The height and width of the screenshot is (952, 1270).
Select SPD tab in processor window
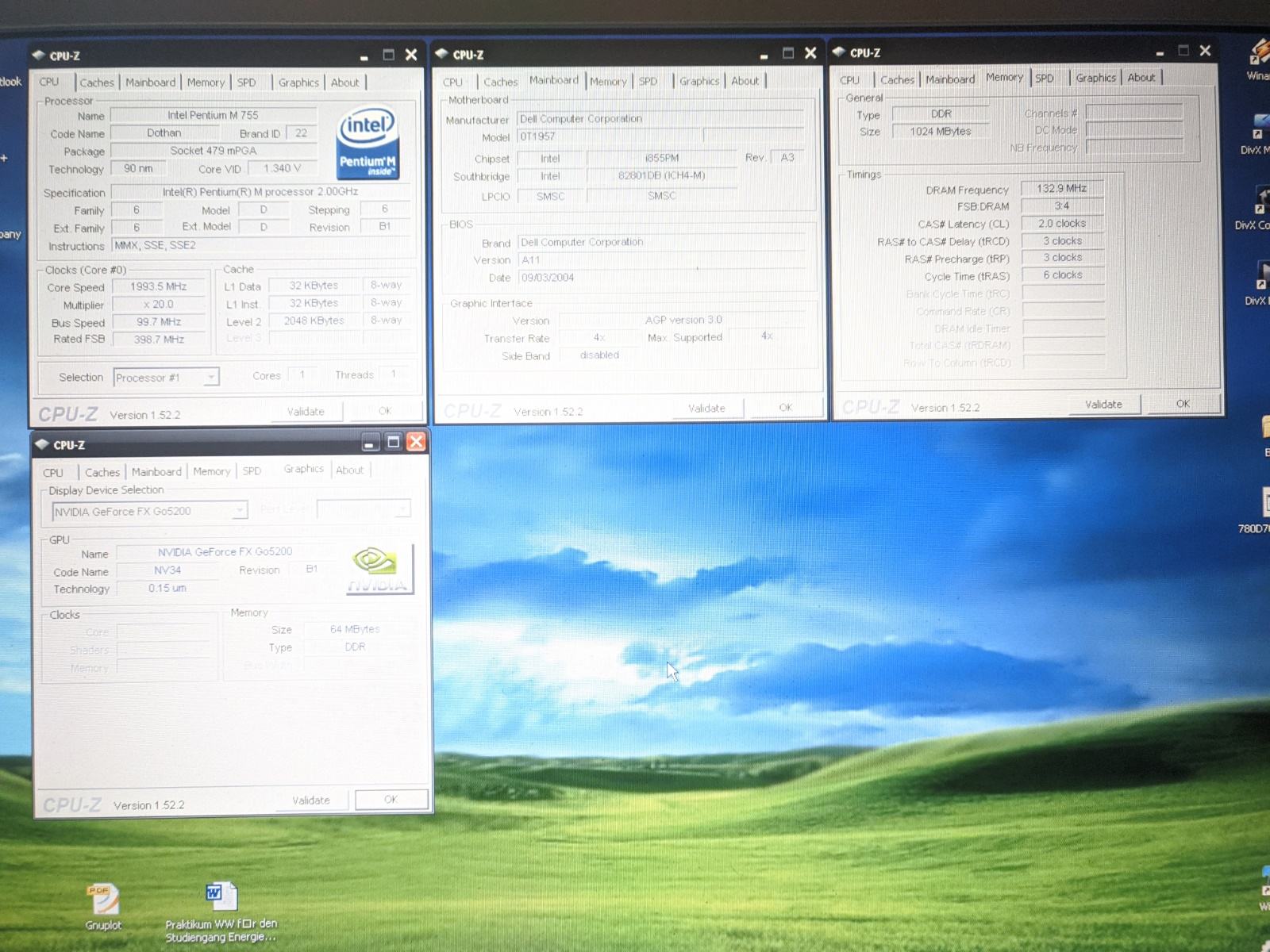247,83
